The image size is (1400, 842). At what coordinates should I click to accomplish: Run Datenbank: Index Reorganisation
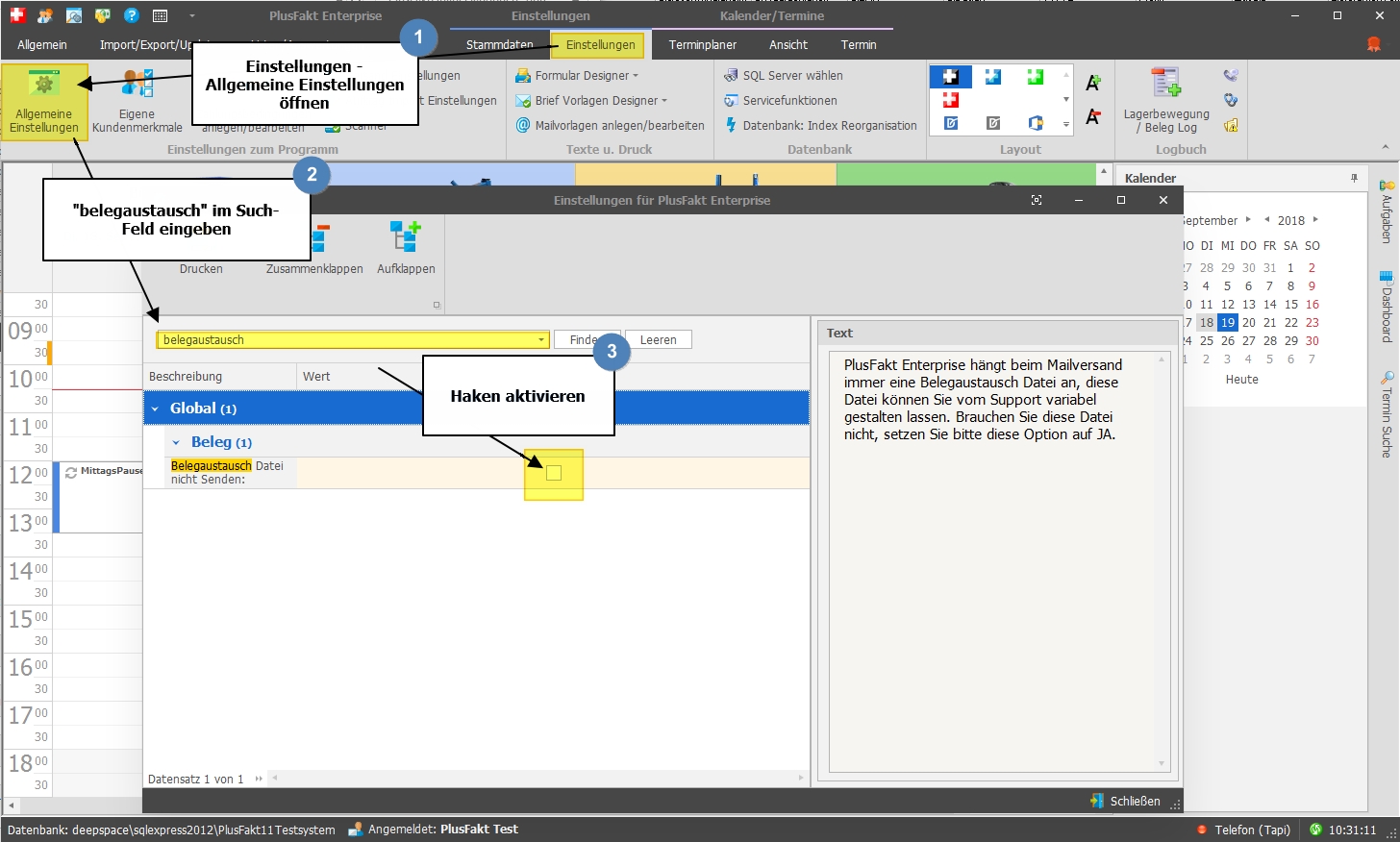[x=820, y=125]
